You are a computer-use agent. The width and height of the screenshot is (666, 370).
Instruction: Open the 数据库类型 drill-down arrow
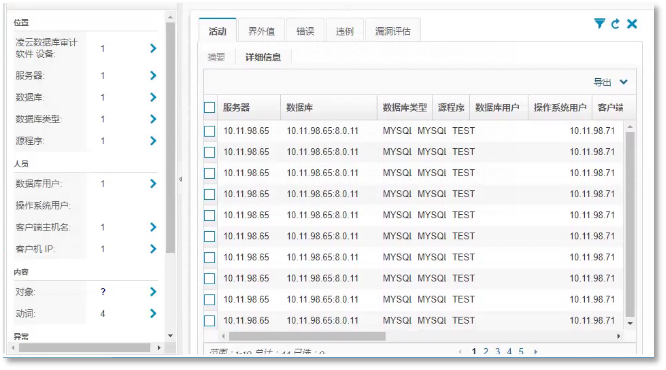click(153, 119)
